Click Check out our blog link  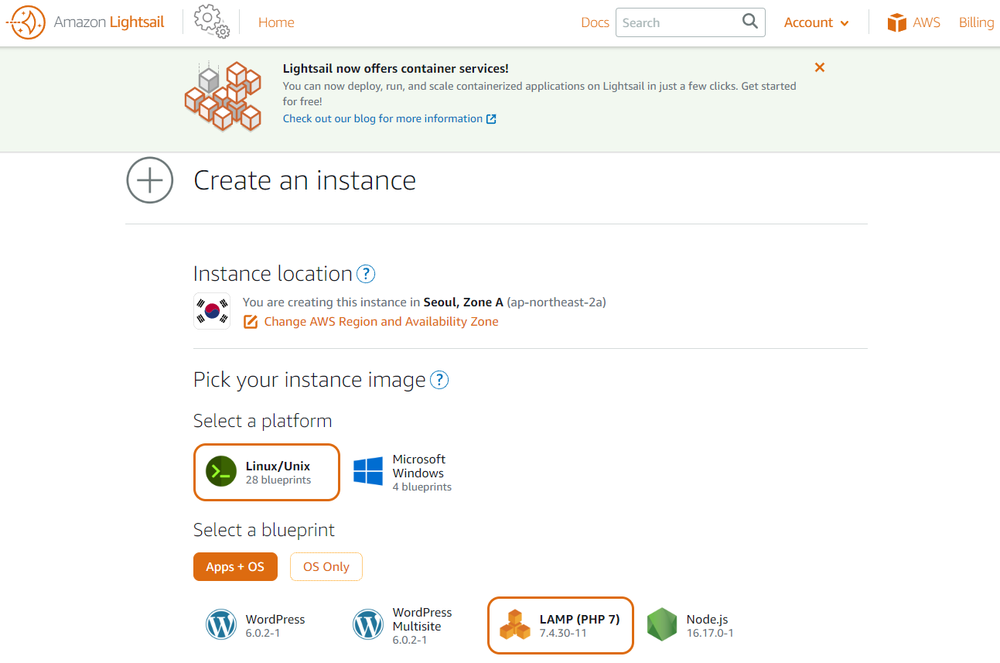pos(383,118)
